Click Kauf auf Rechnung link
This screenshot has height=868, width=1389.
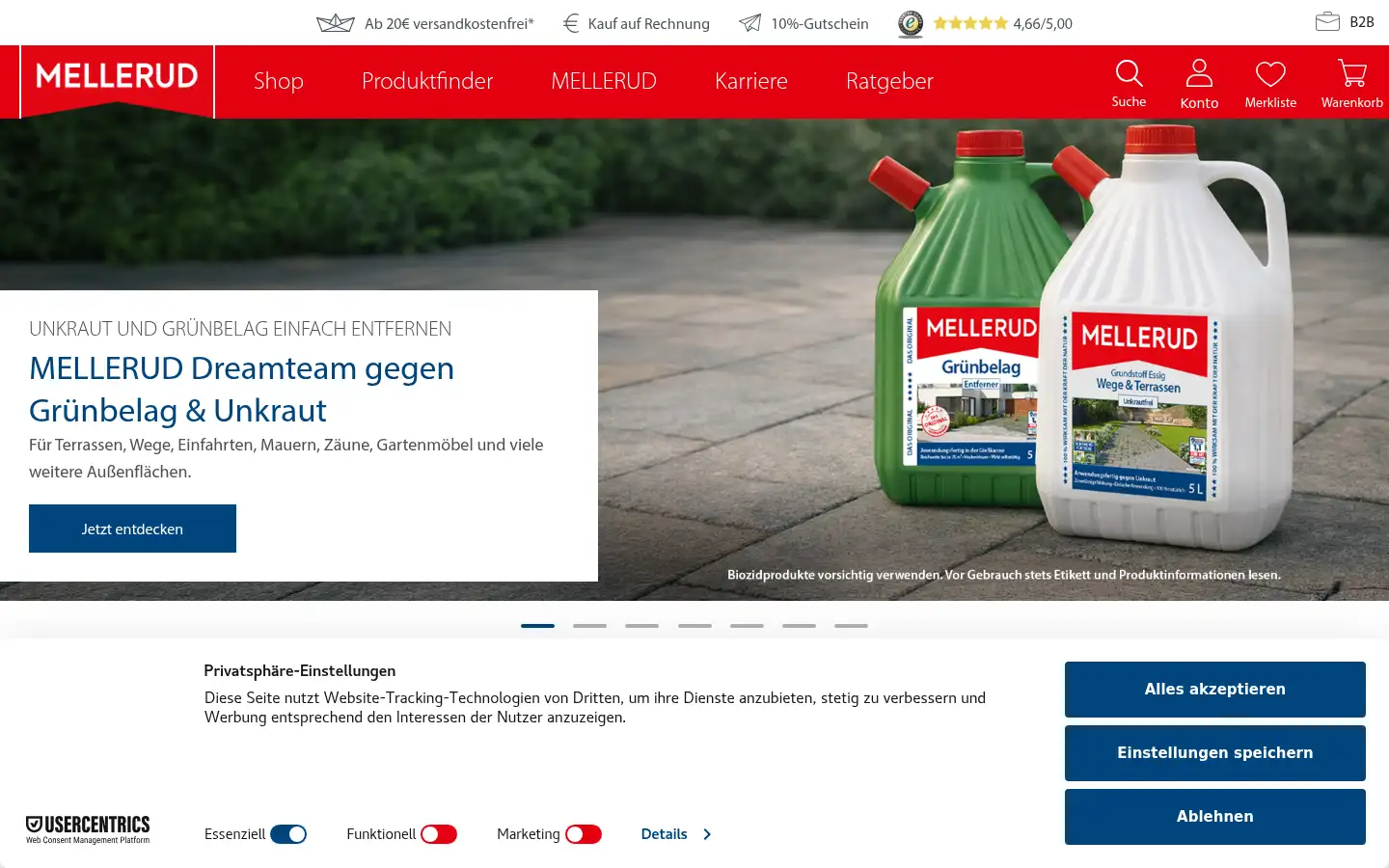(x=649, y=24)
